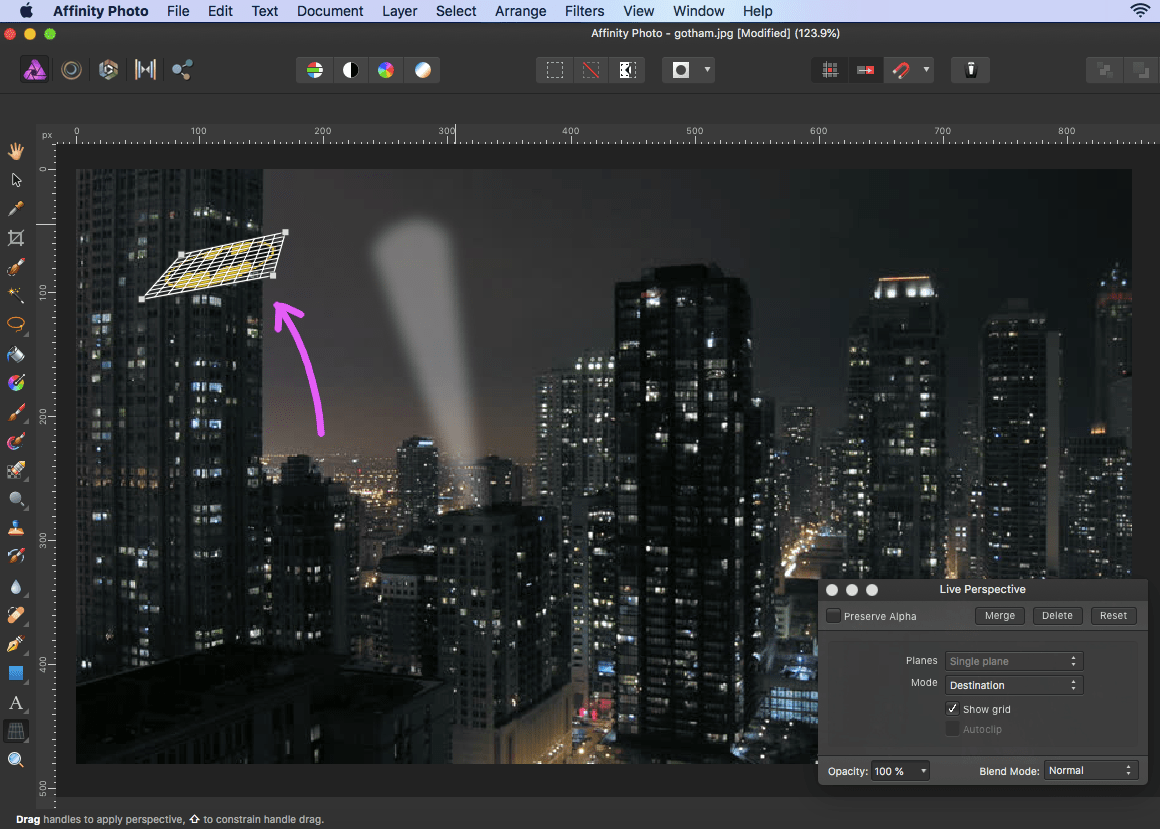The image size is (1160, 829).
Task: Click the top-right perspective grid handle
Action: tap(285, 233)
